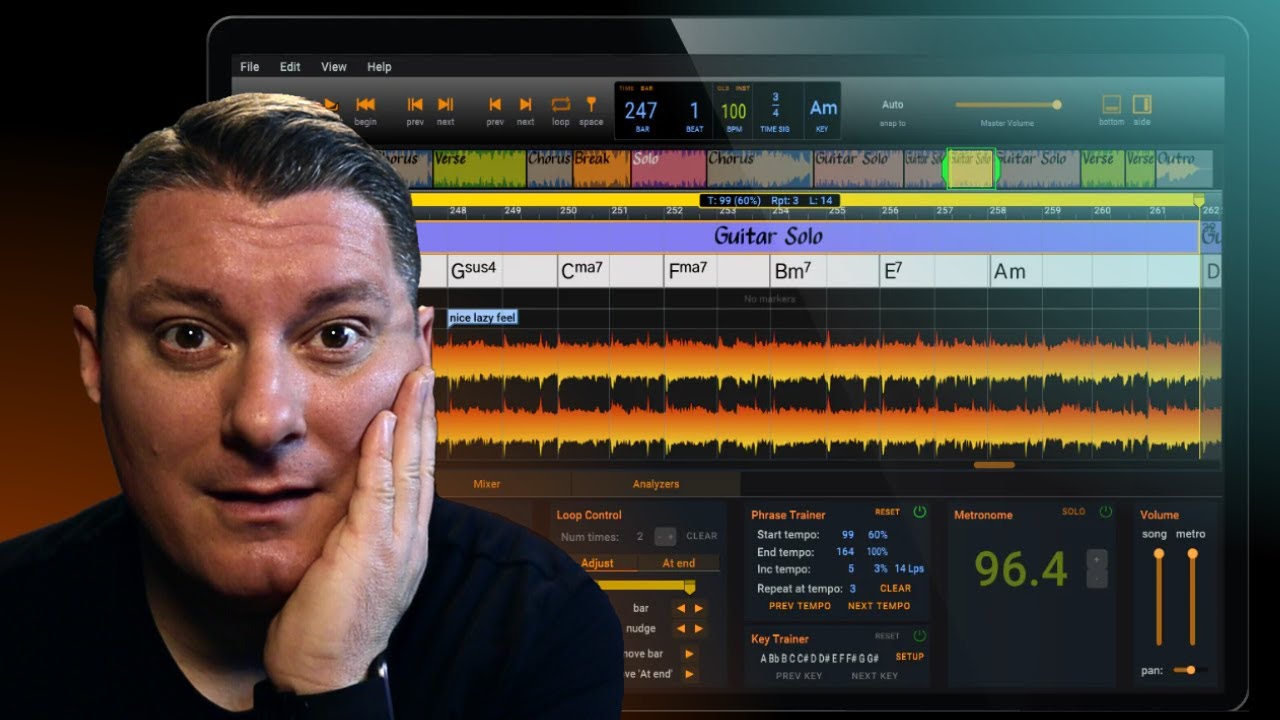Toggle the loop icon in transport
The image size is (1280, 720).
tap(561, 104)
